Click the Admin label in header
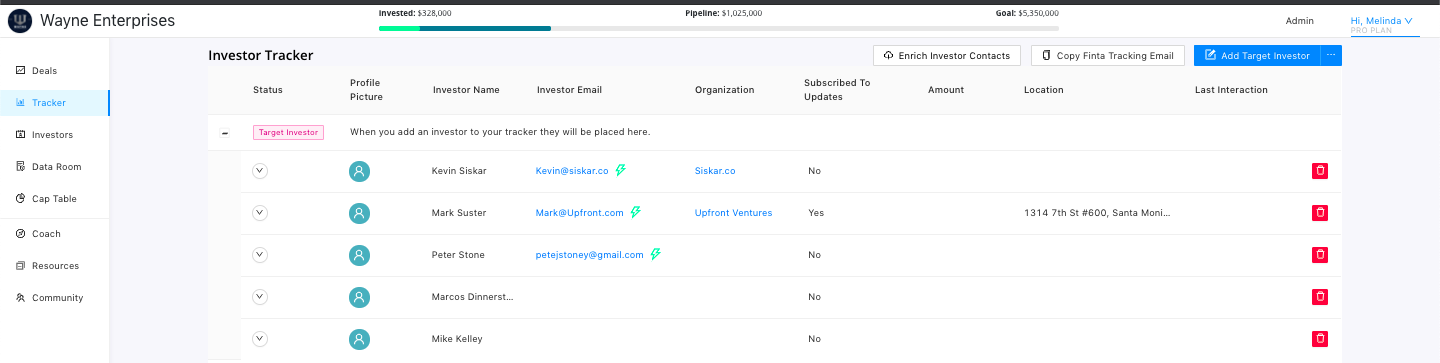 [1299, 21]
